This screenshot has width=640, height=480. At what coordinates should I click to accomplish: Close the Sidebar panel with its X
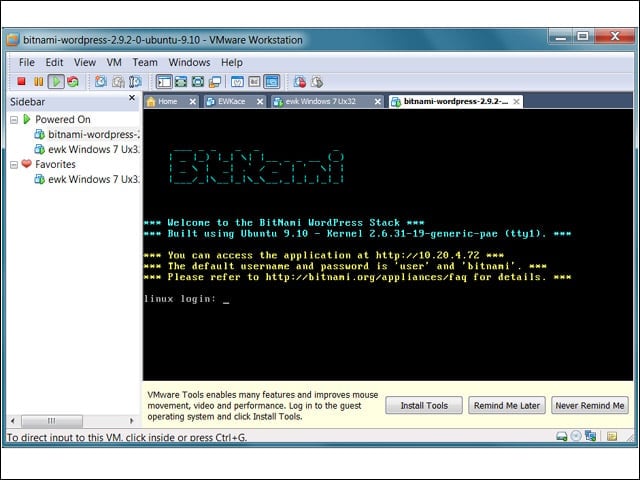click(x=132, y=98)
